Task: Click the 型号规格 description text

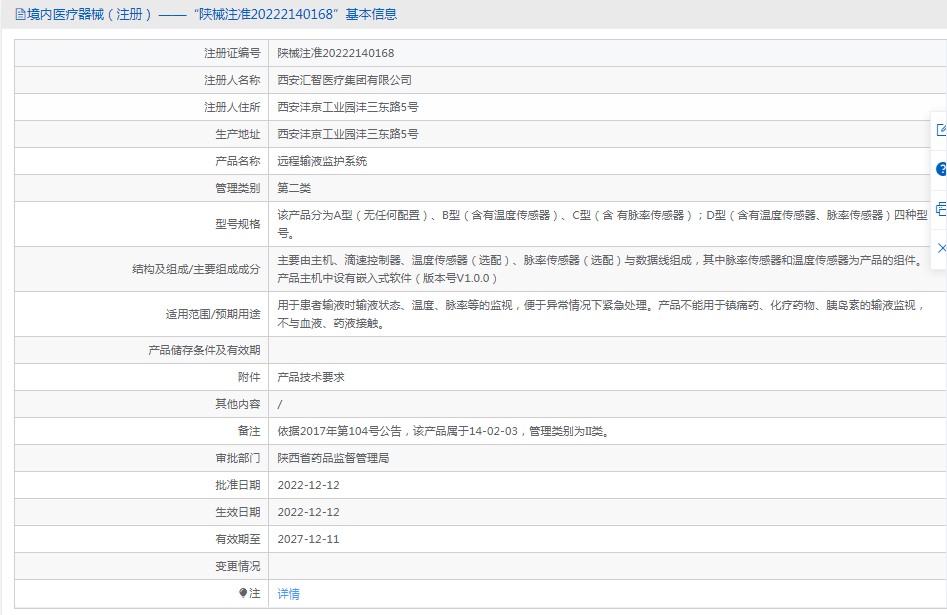Action: coord(602,224)
